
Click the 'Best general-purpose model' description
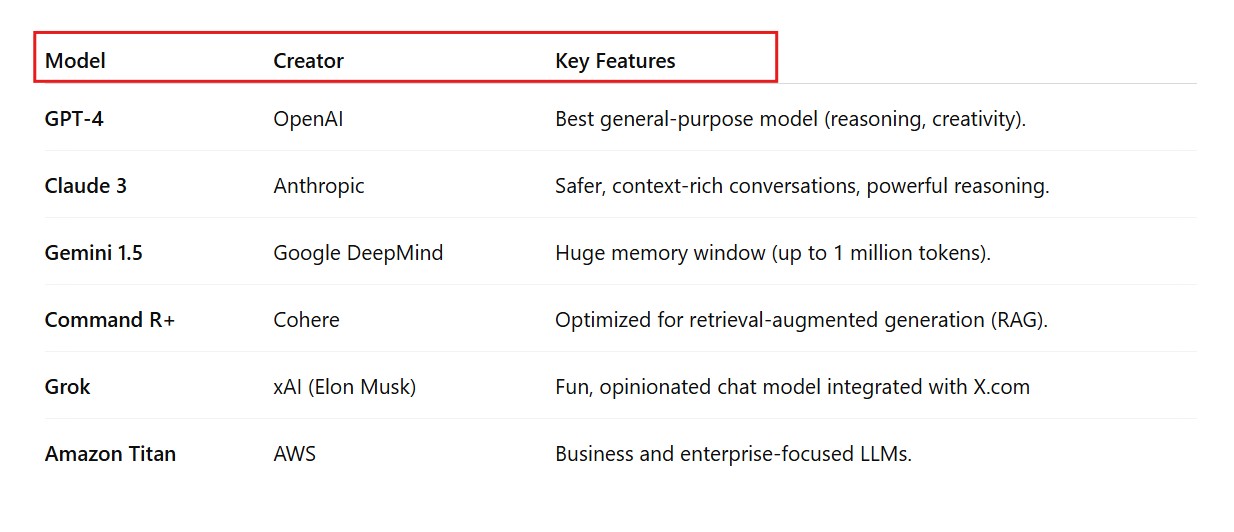790,119
